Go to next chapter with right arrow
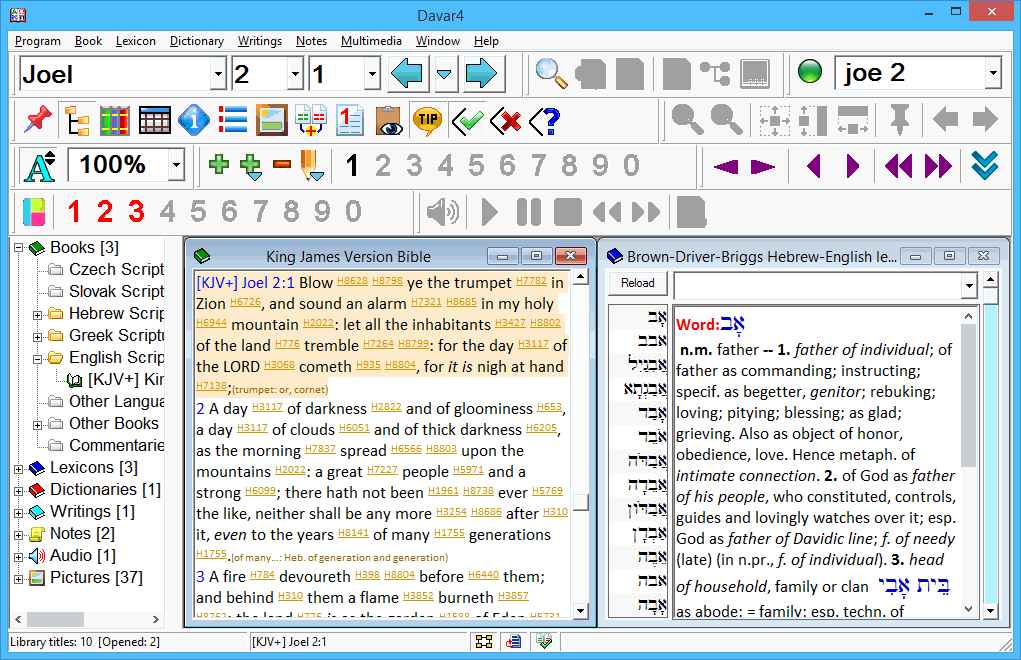1021x660 pixels. click(x=483, y=74)
